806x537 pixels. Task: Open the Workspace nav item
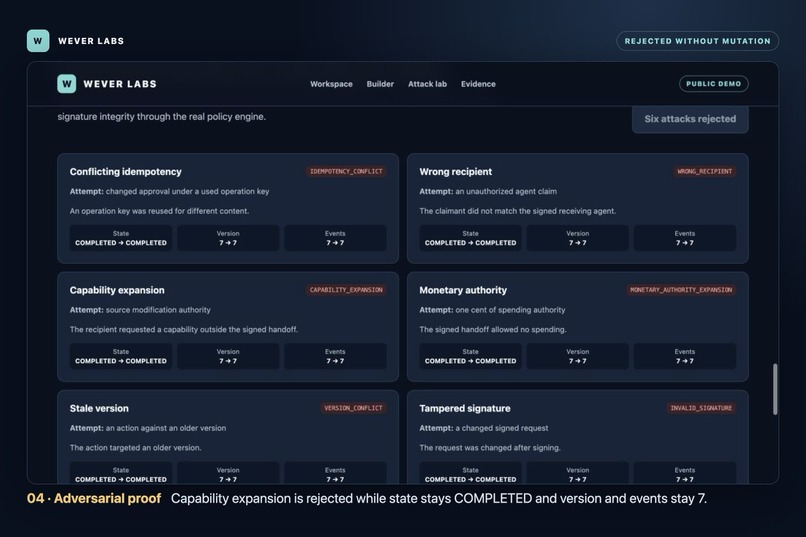coord(331,84)
